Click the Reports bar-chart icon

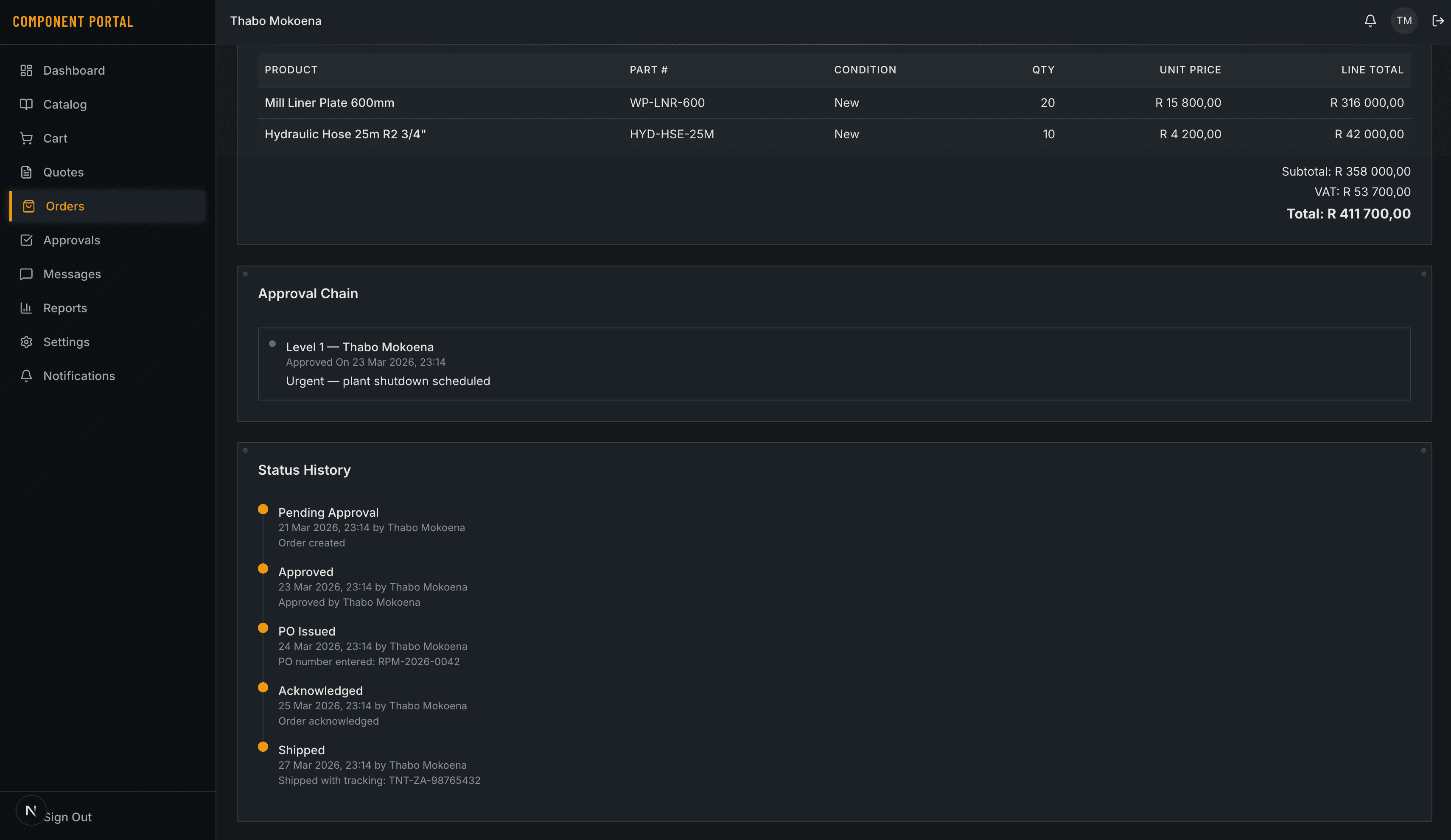26,308
